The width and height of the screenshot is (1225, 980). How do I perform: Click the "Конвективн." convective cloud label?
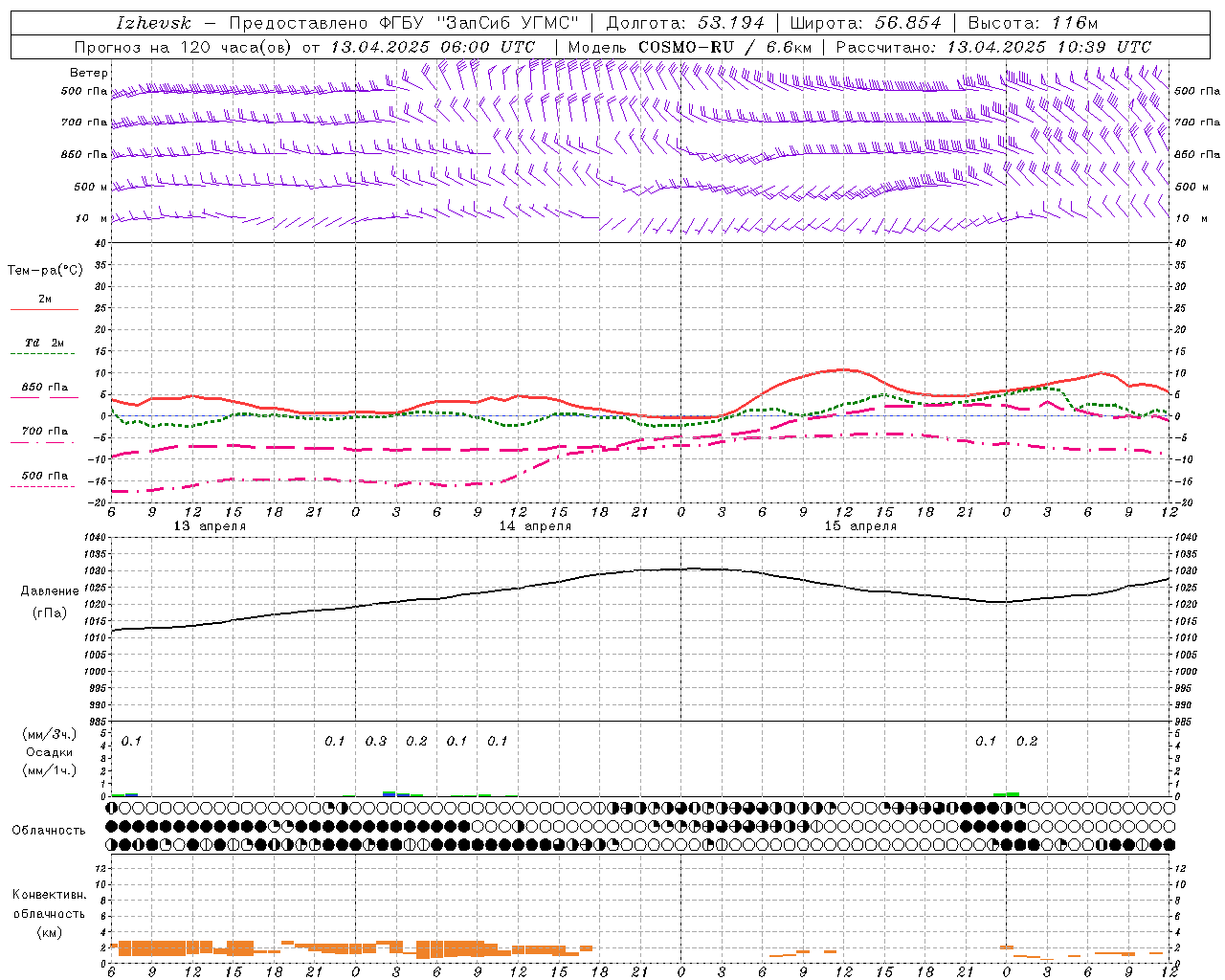(x=49, y=895)
